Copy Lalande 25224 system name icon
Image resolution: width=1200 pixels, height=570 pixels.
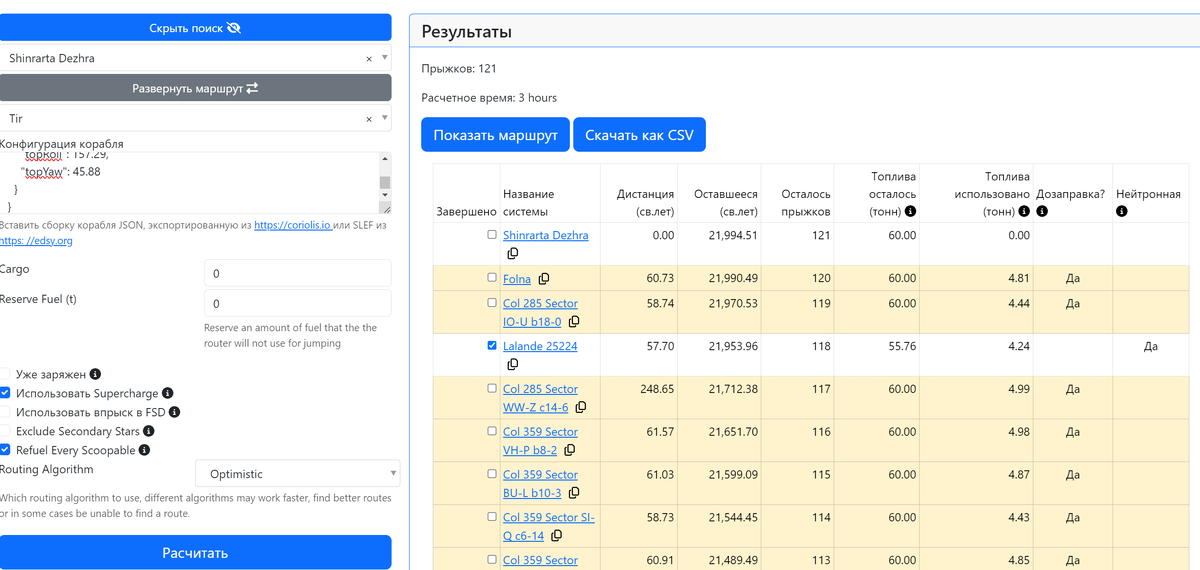(x=512, y=365)
